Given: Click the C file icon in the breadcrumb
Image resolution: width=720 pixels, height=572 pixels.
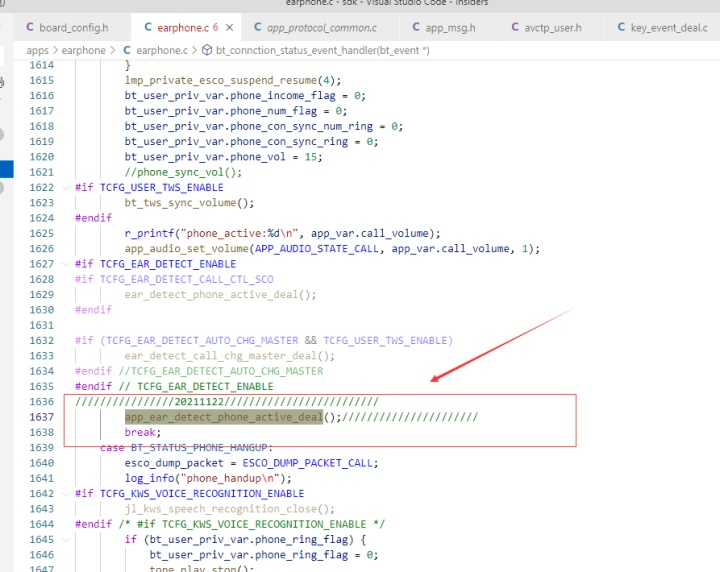Looking at the screenshot, I should click(127, 50).
